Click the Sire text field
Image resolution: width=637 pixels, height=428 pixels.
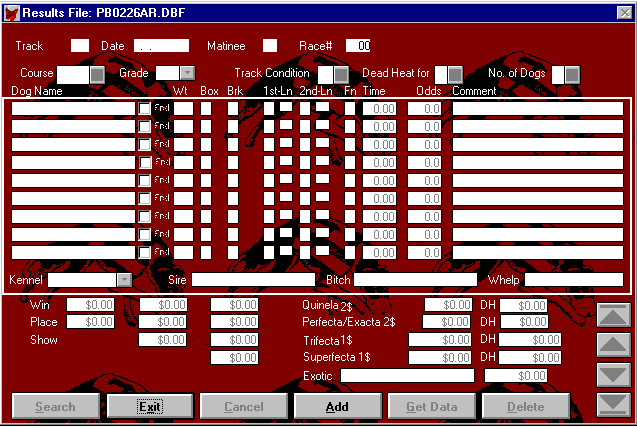point(254,280)
